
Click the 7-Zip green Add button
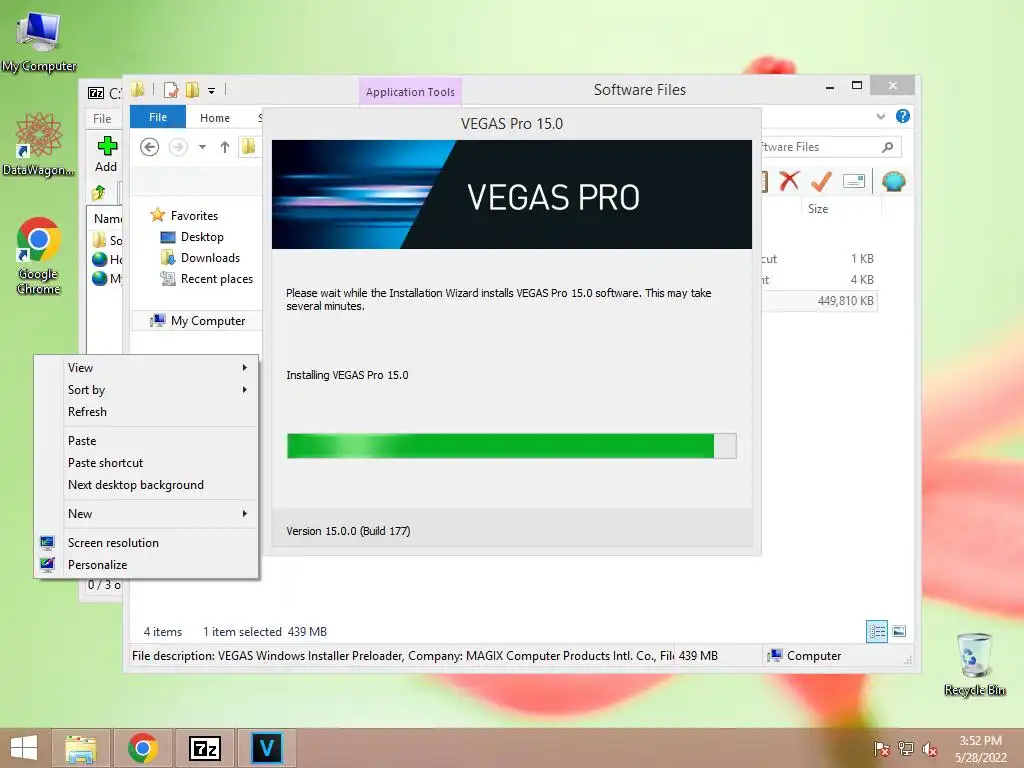[106, 154]
